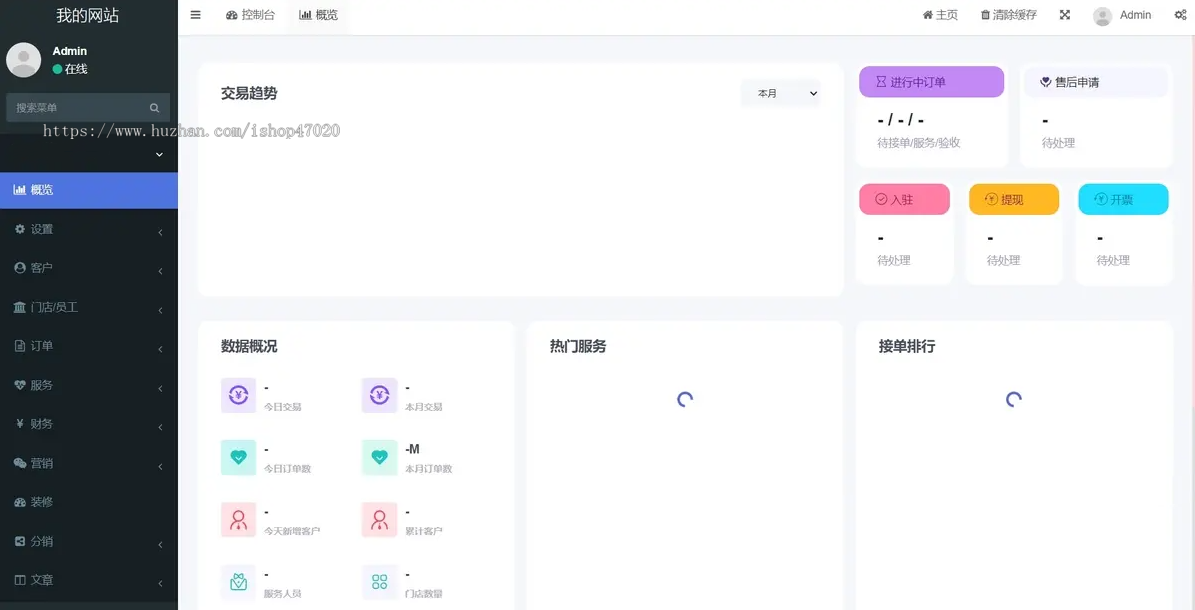The height and width of the screenshot is (610, 1195).
Task: Open the 控制台 tab
Action: tap(250, 14)
